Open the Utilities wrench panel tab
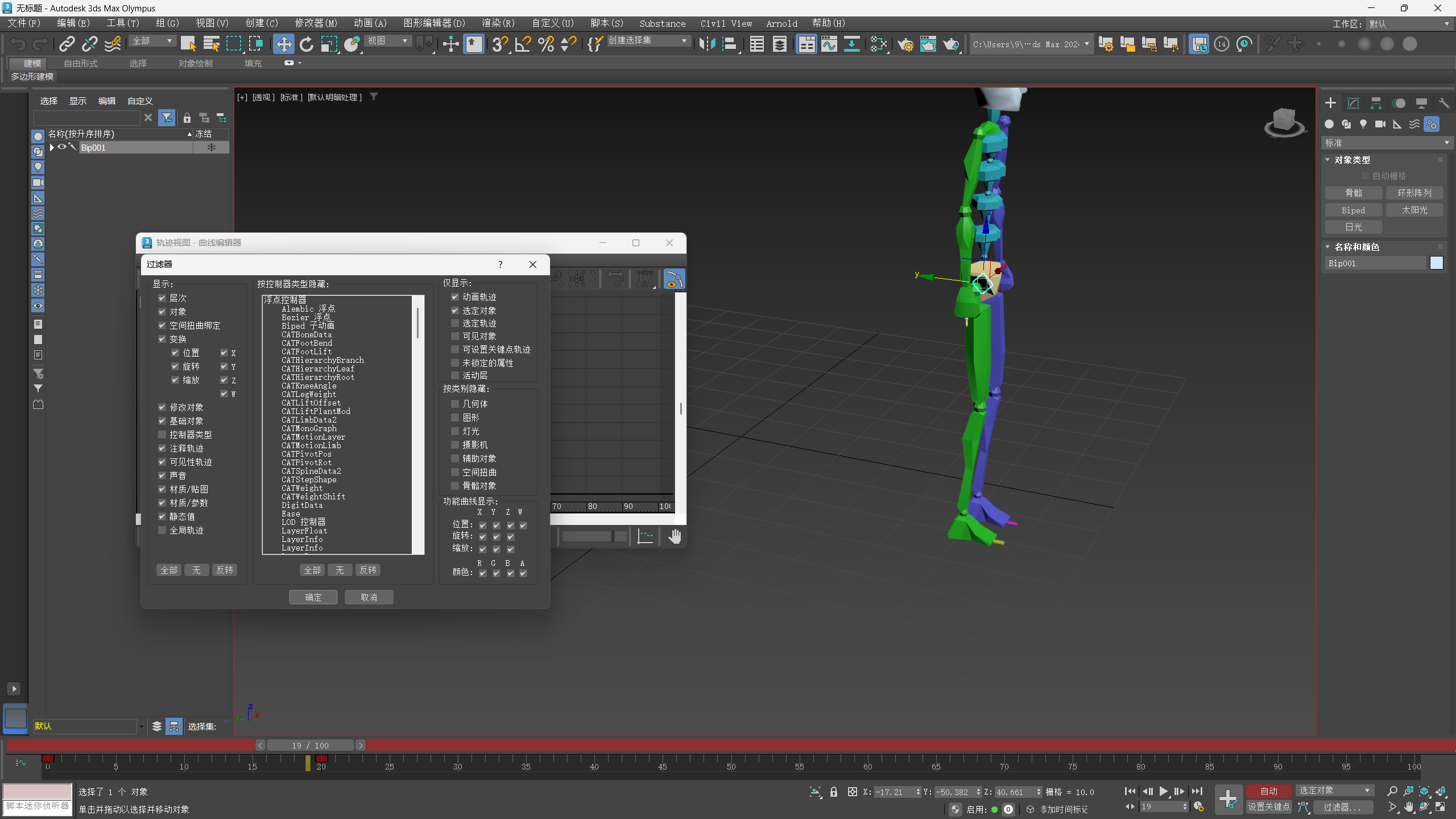The height and width of the screenshot is (819, 1456). click(1444, 103)
